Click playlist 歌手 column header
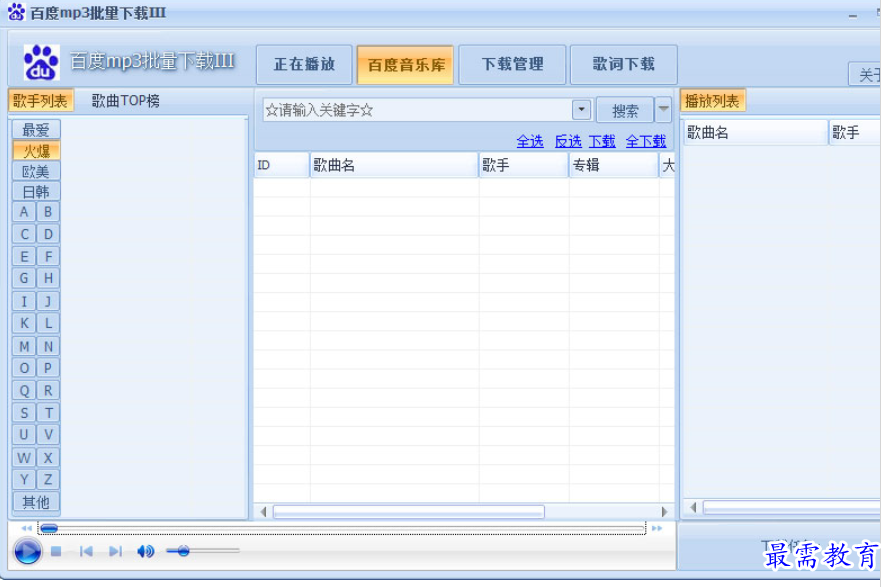The height and width of the screenshot is (587, 887). coord(854,133)
